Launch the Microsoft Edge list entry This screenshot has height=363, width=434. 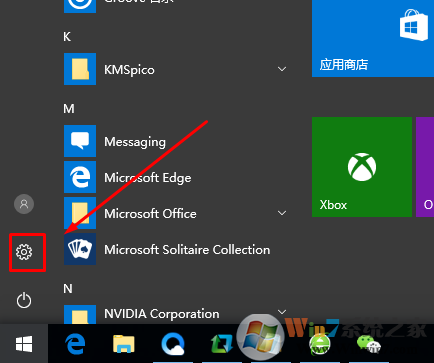[177, 177]
